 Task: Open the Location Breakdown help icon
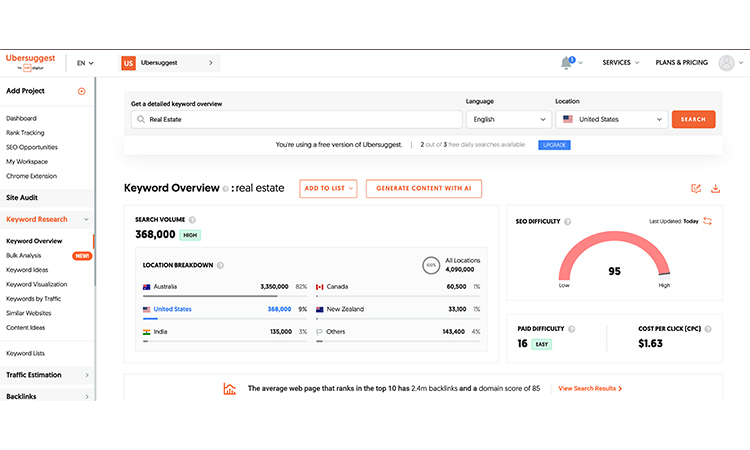tap(221, 265)
